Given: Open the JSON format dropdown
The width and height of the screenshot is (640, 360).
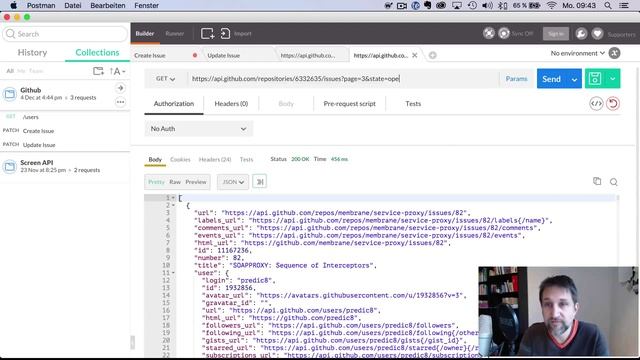Looking at the screenshot, I should [233, 182].
